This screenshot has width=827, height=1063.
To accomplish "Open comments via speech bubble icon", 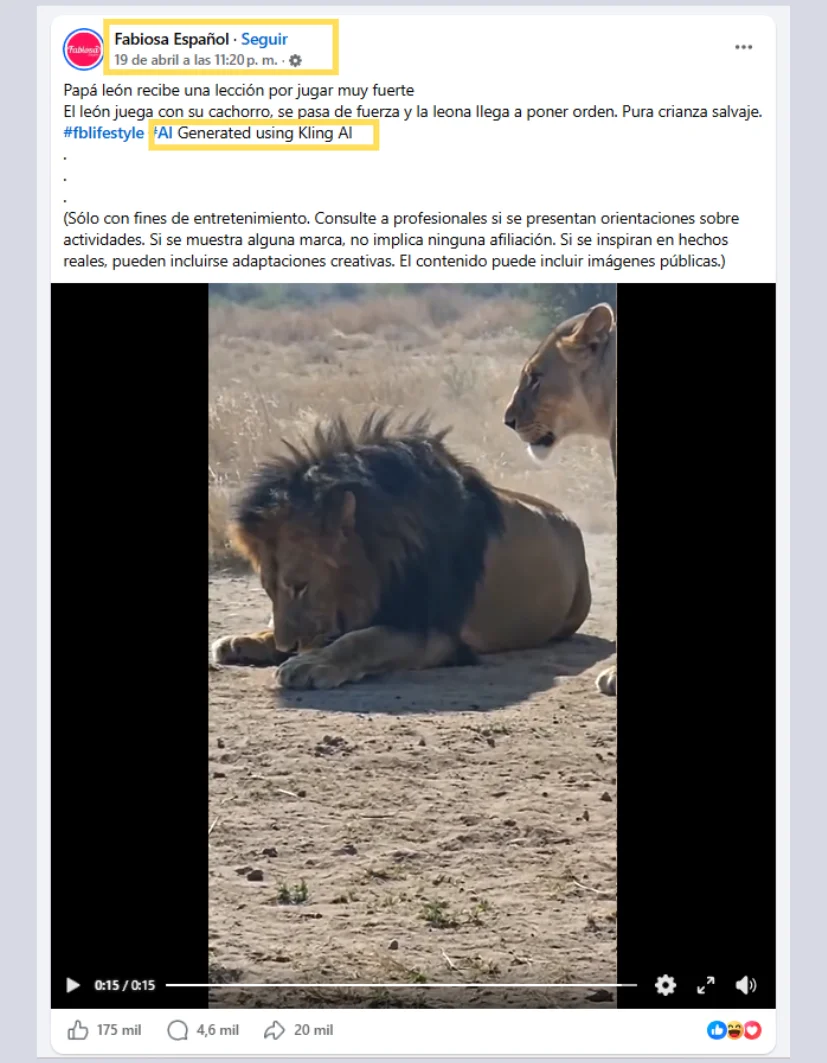I will pyautogui.click(x=178, y=1030).
